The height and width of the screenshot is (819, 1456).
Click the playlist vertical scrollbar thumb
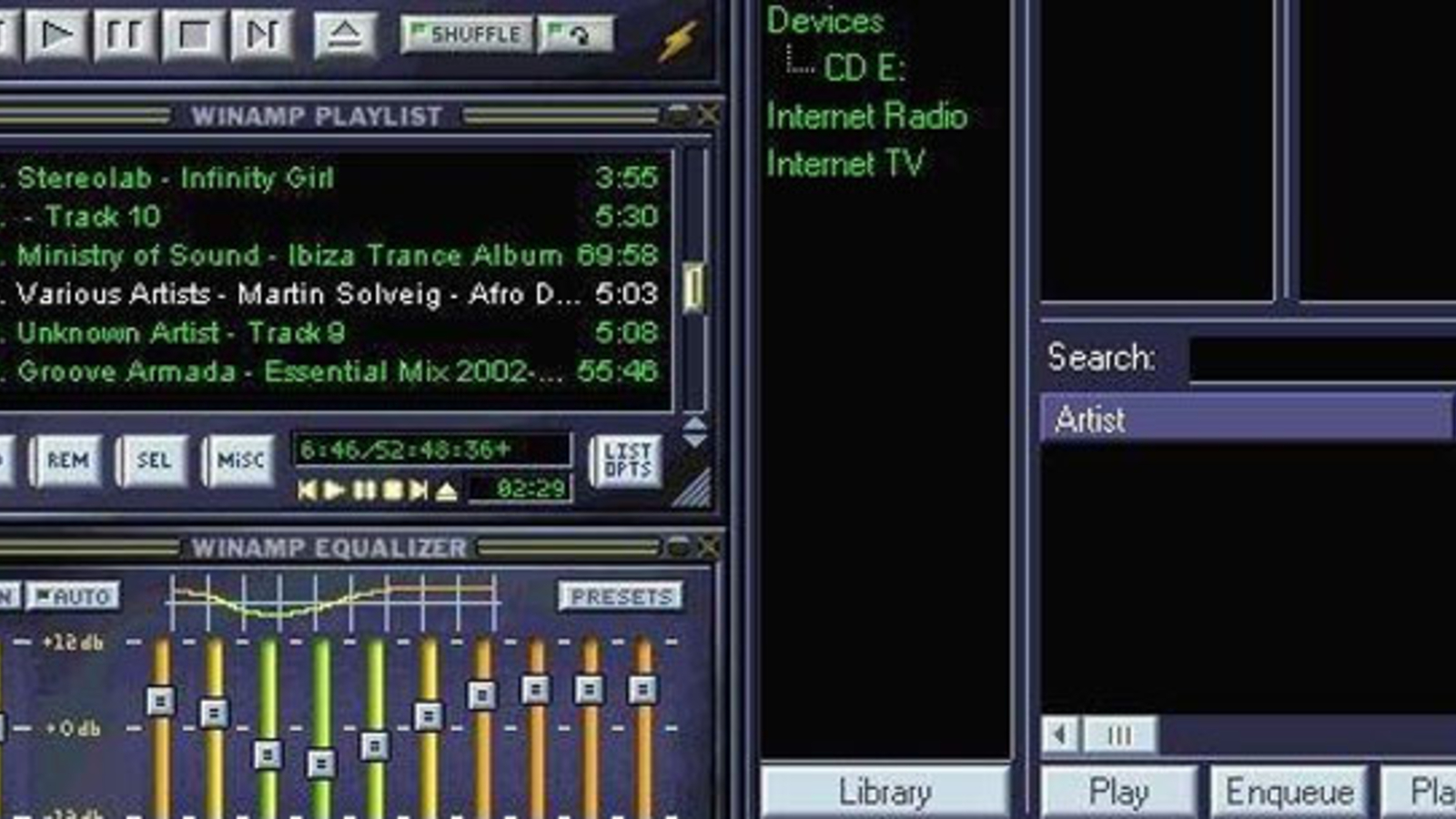[x=693, y=288]
